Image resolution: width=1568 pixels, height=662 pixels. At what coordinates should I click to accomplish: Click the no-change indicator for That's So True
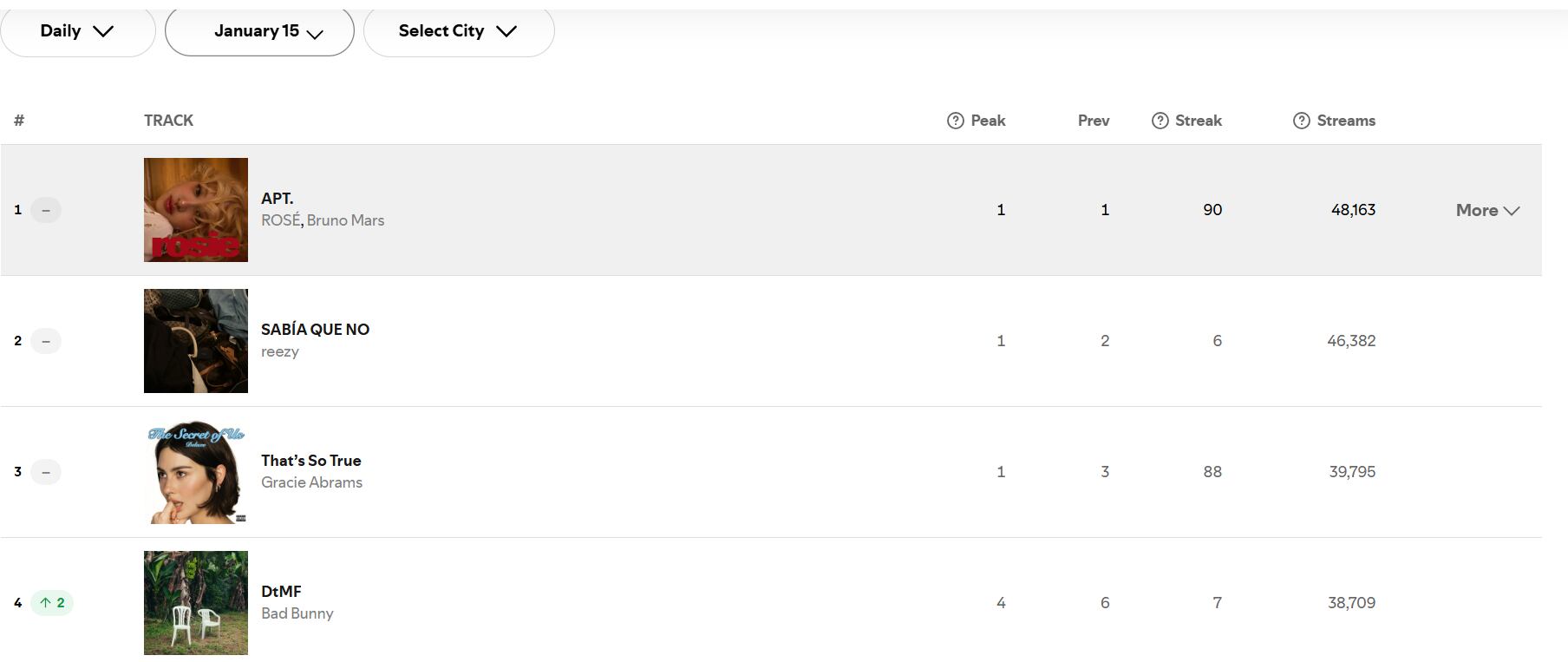(x=46, y=472)
